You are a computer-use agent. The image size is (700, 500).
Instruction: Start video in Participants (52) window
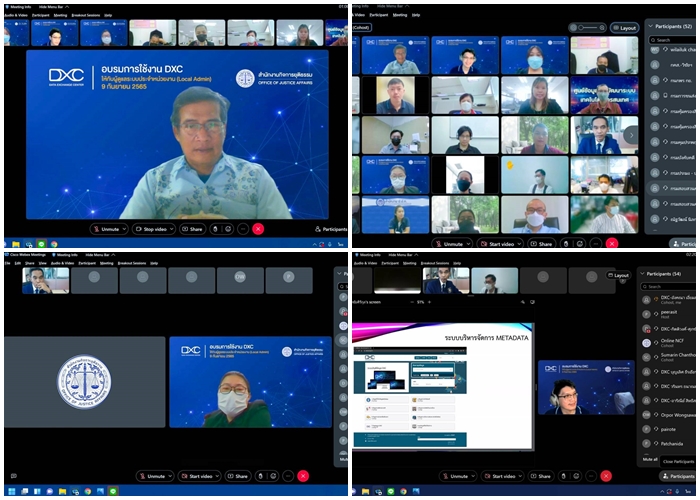[x=496, y=244]
